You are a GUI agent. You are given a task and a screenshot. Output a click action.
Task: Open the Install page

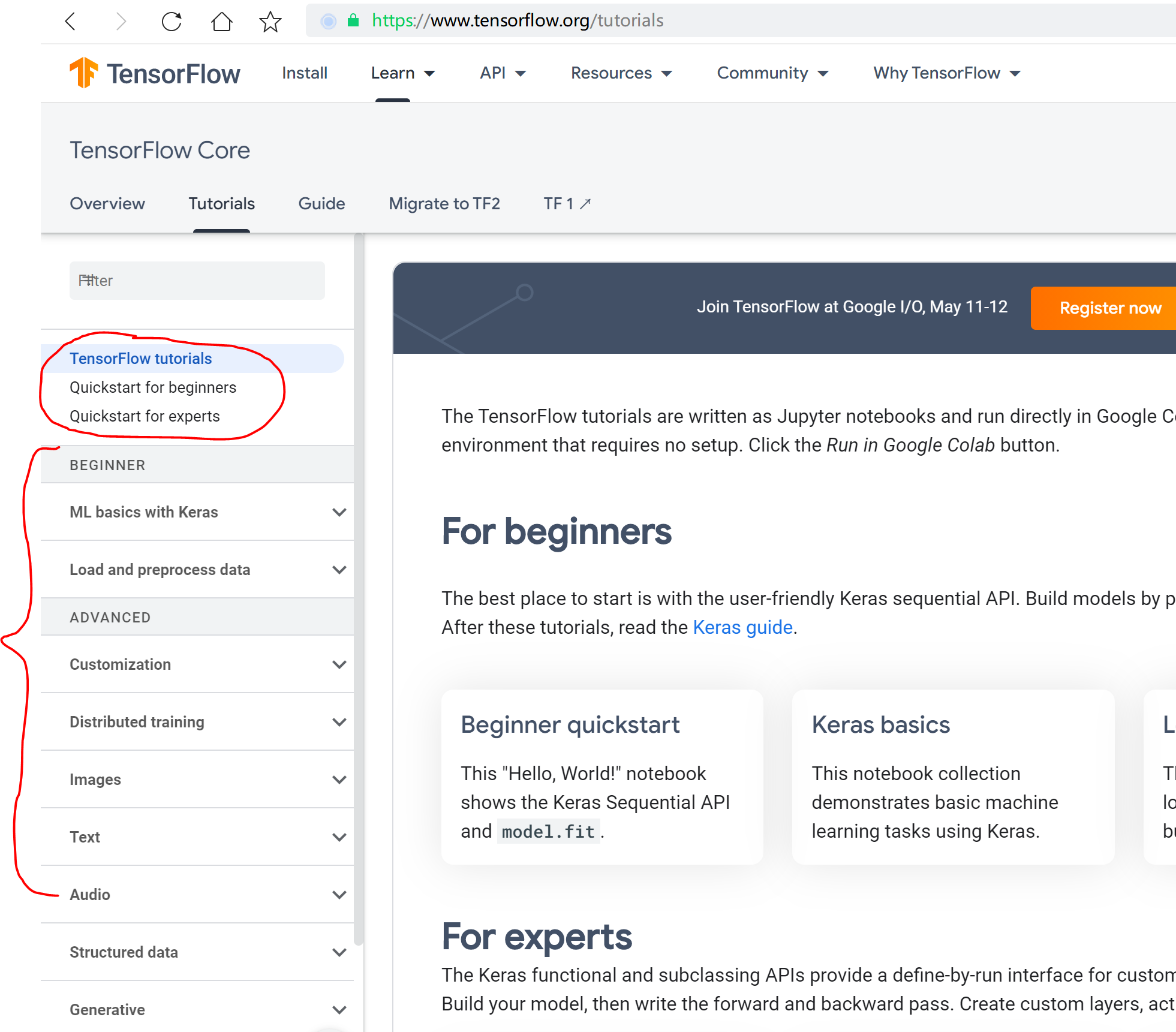(x=305, y=73)
